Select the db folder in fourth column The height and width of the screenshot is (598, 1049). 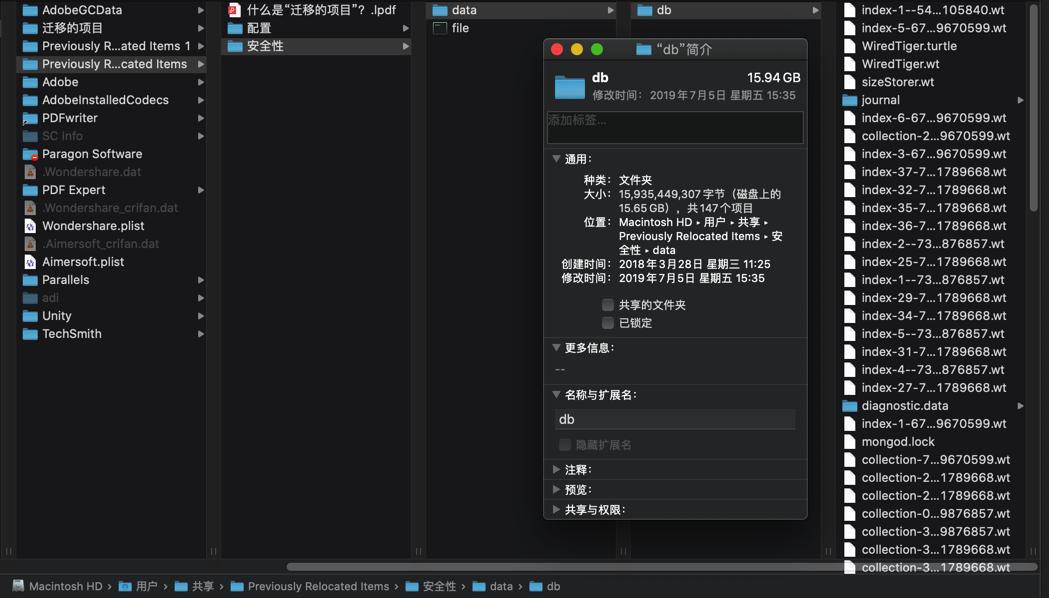click(x=726, y=10)
